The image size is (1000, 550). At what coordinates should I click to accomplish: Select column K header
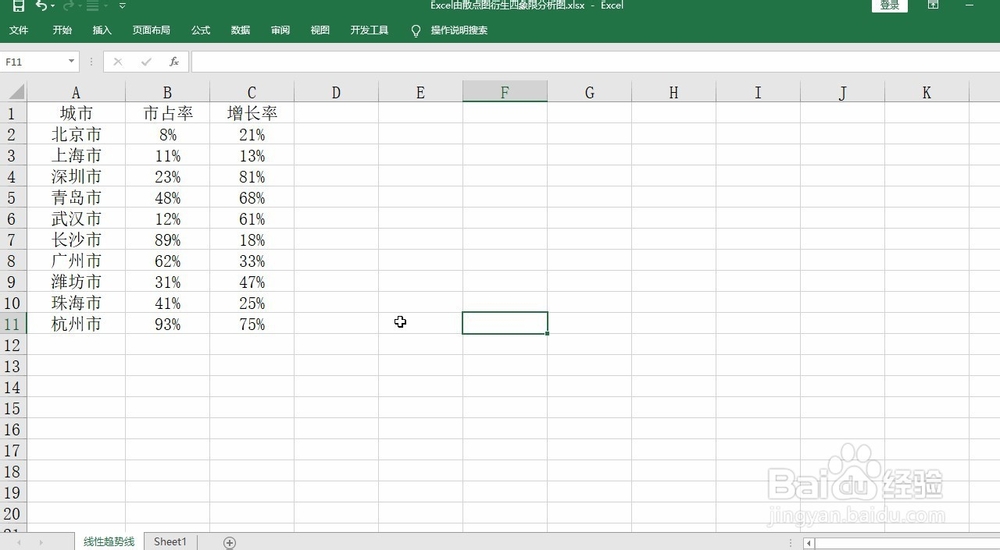coord(927,93)
